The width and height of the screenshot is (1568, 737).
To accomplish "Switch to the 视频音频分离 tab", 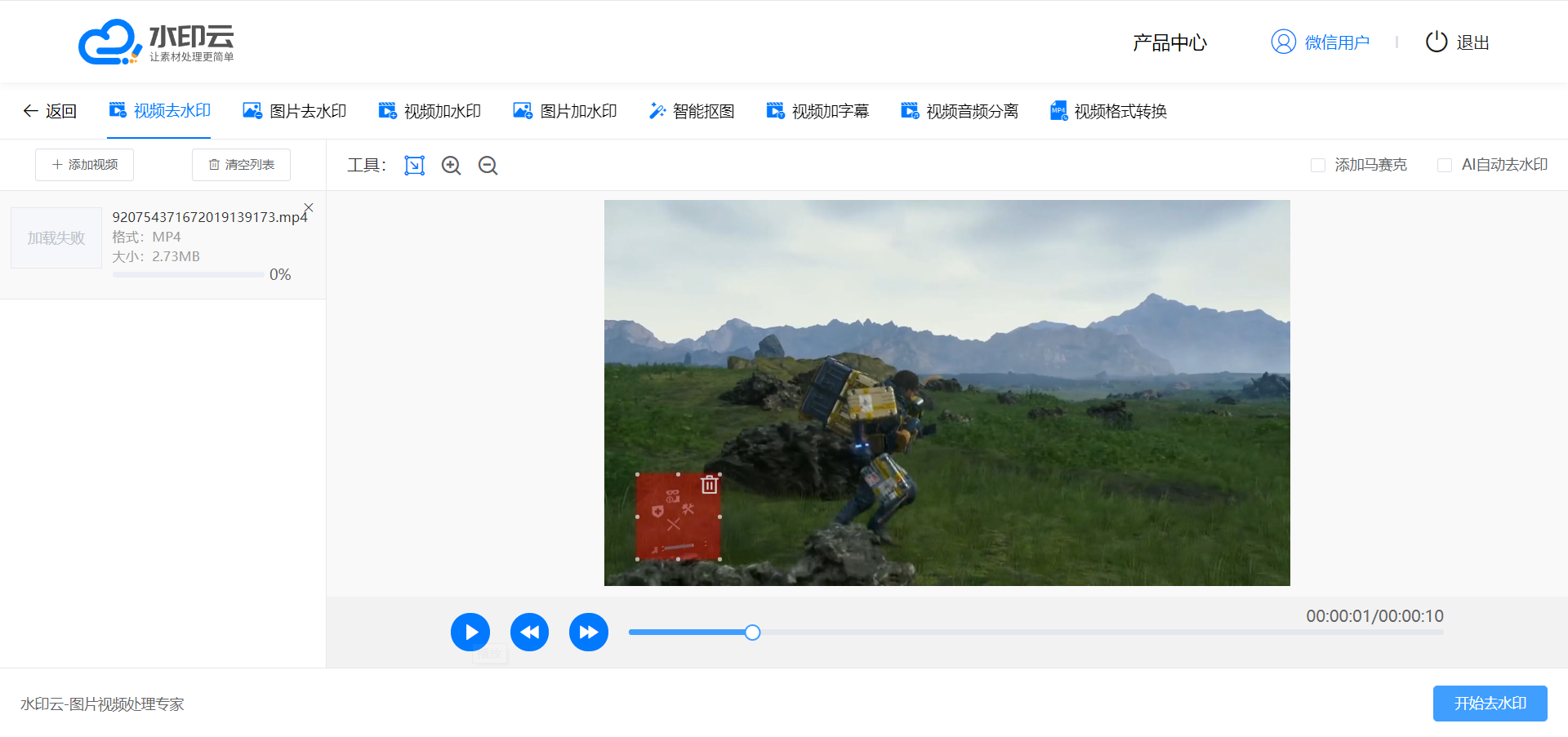I will point(960,111).
